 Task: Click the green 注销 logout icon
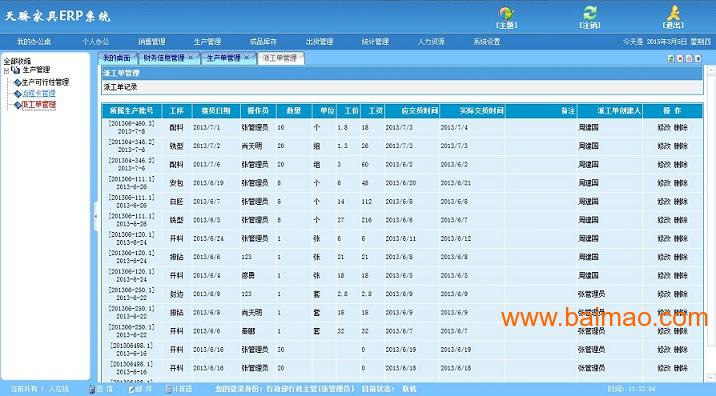pos(590,13)
